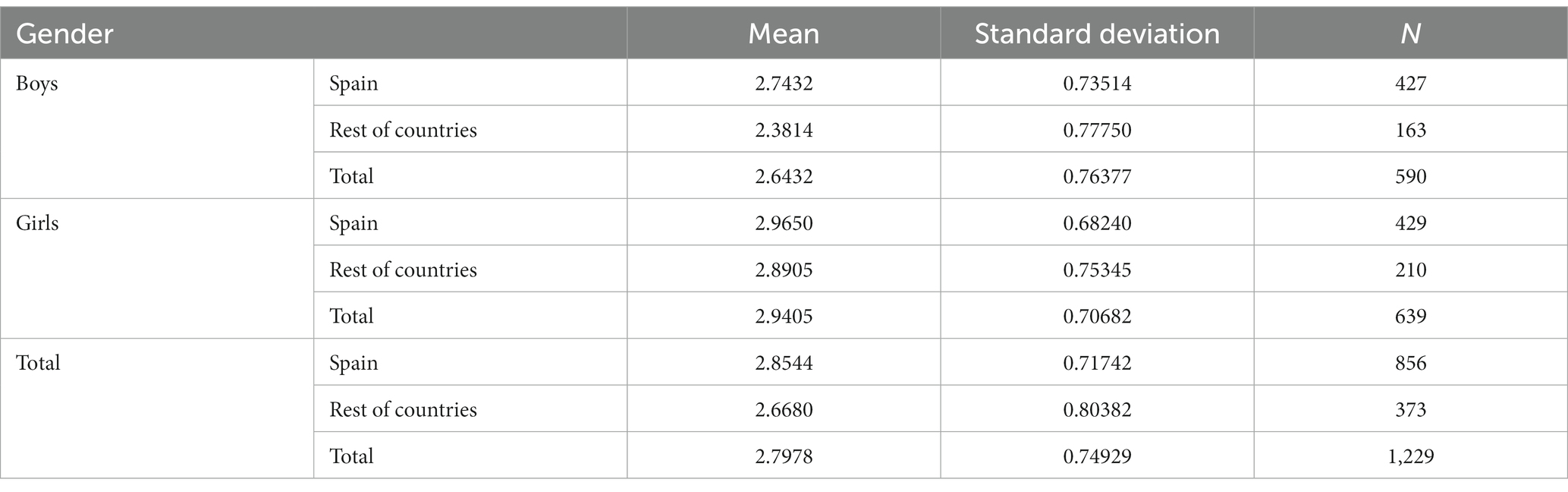Select the N value 163
1568x492 pixels.
[1410, 130]
